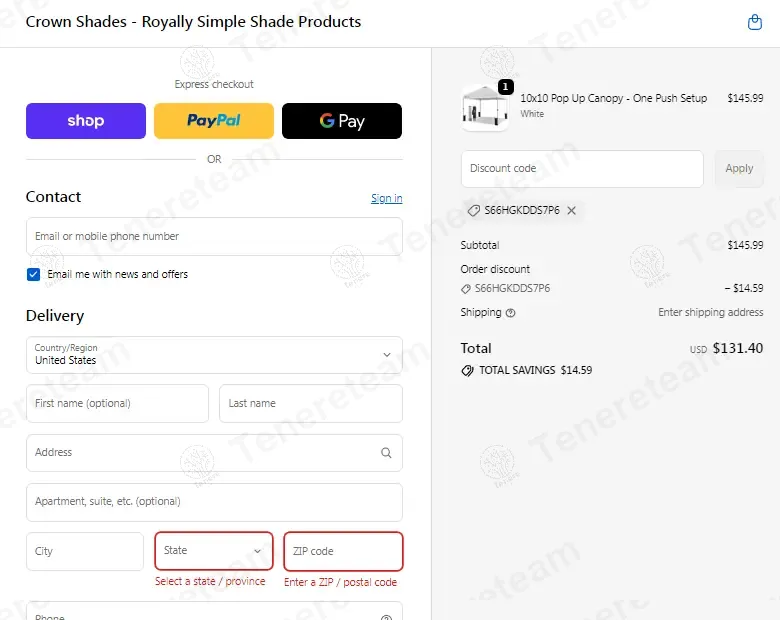
Task: Remove applied discount code S66HGKDDS7P6
Action: (x=572, y=211)
